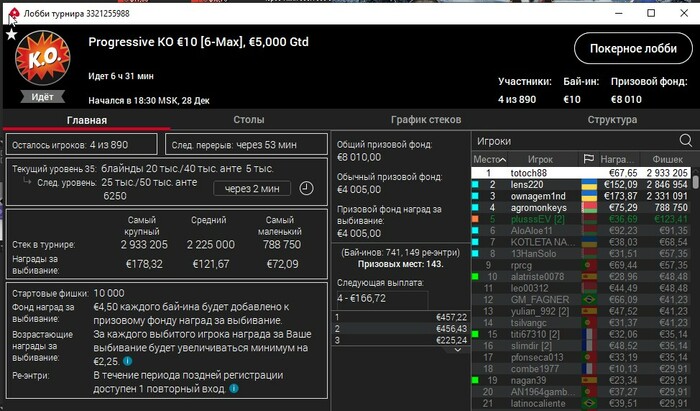Click the Brazil flag in GM_FAGNER row
Viewport: 700px width, 411px height.
(x=589, y=300)
